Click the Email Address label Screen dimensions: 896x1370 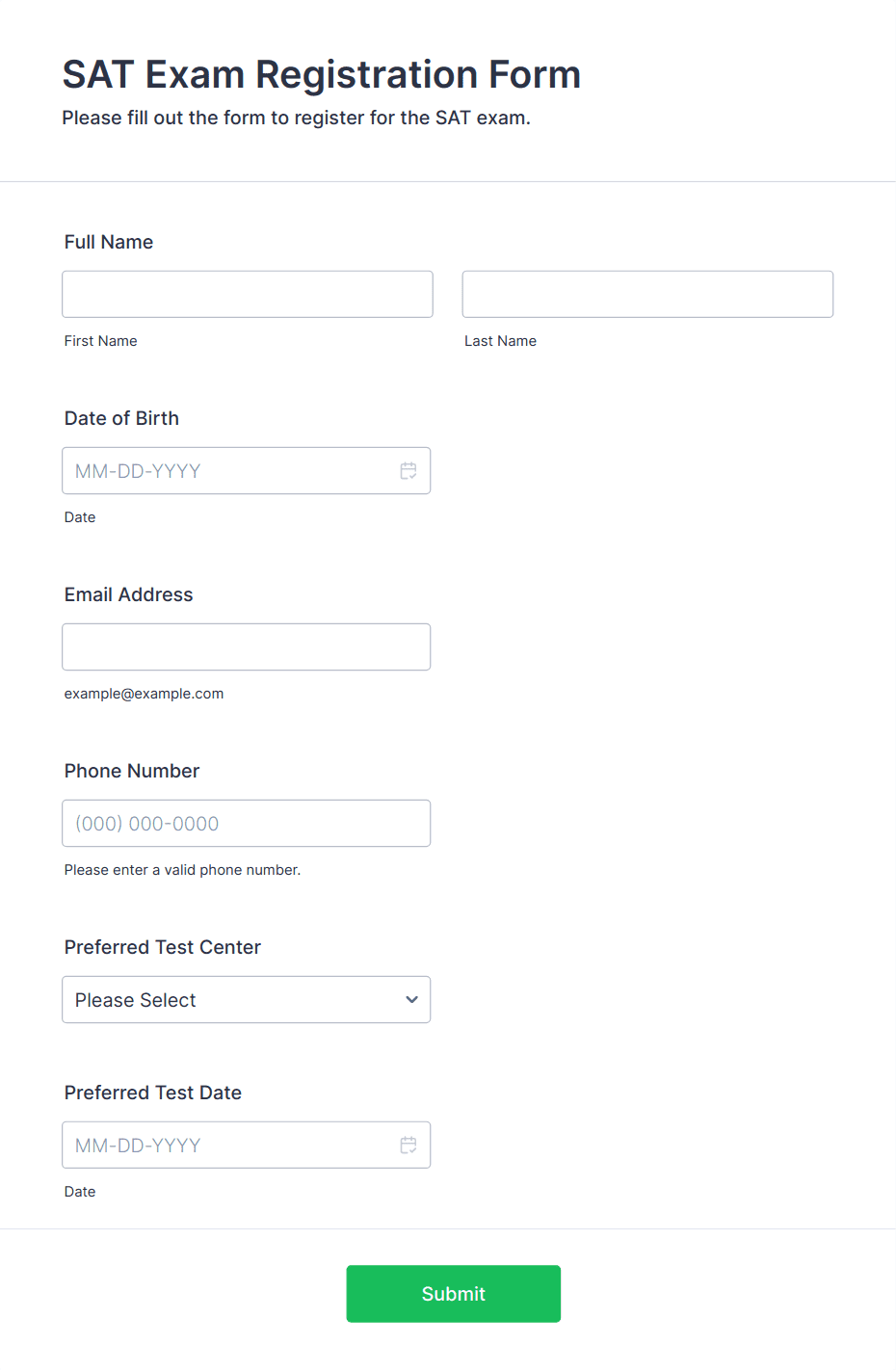pyautogui.click(x=129, y=594)
